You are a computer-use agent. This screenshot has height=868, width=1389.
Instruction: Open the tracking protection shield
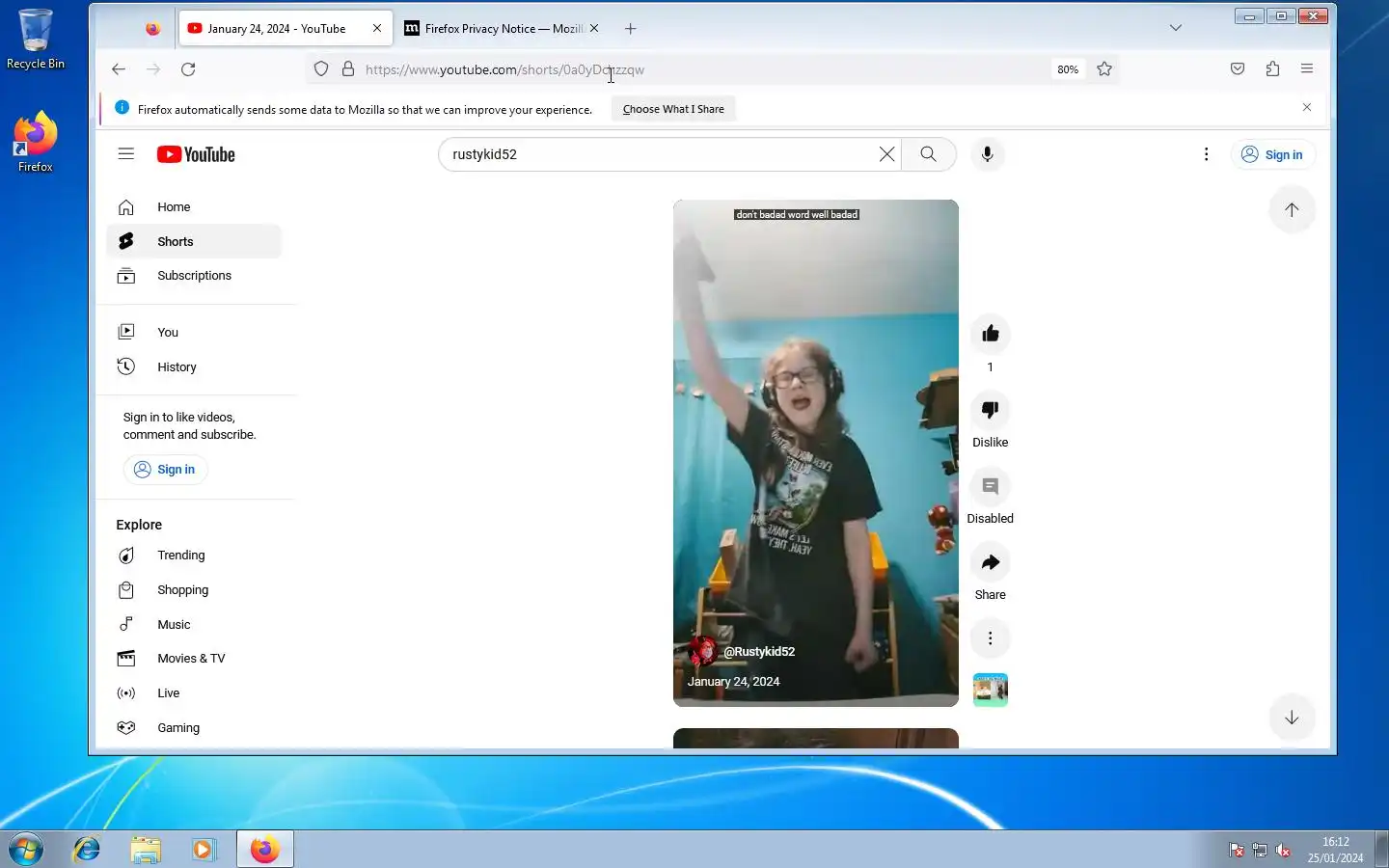tap(321, 69)
